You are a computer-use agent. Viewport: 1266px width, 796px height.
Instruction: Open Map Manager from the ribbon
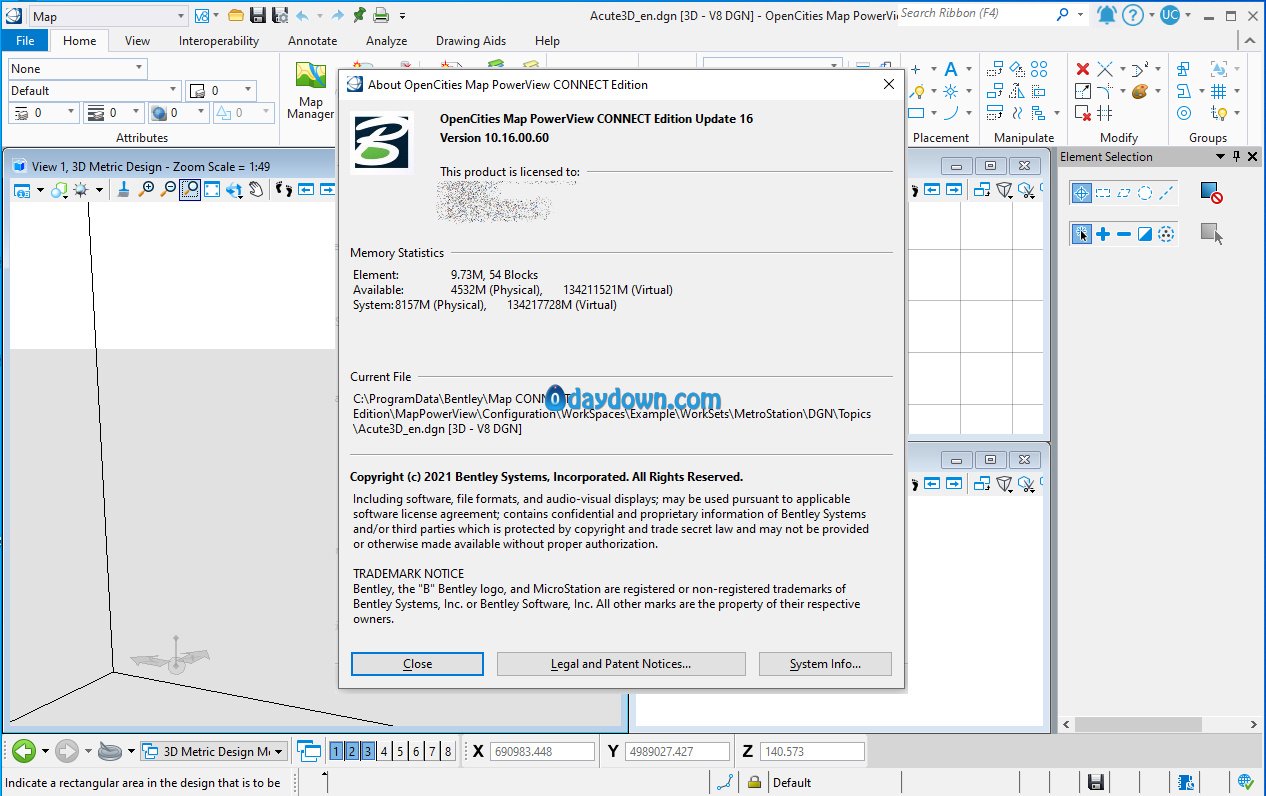(x=311, y=90)
